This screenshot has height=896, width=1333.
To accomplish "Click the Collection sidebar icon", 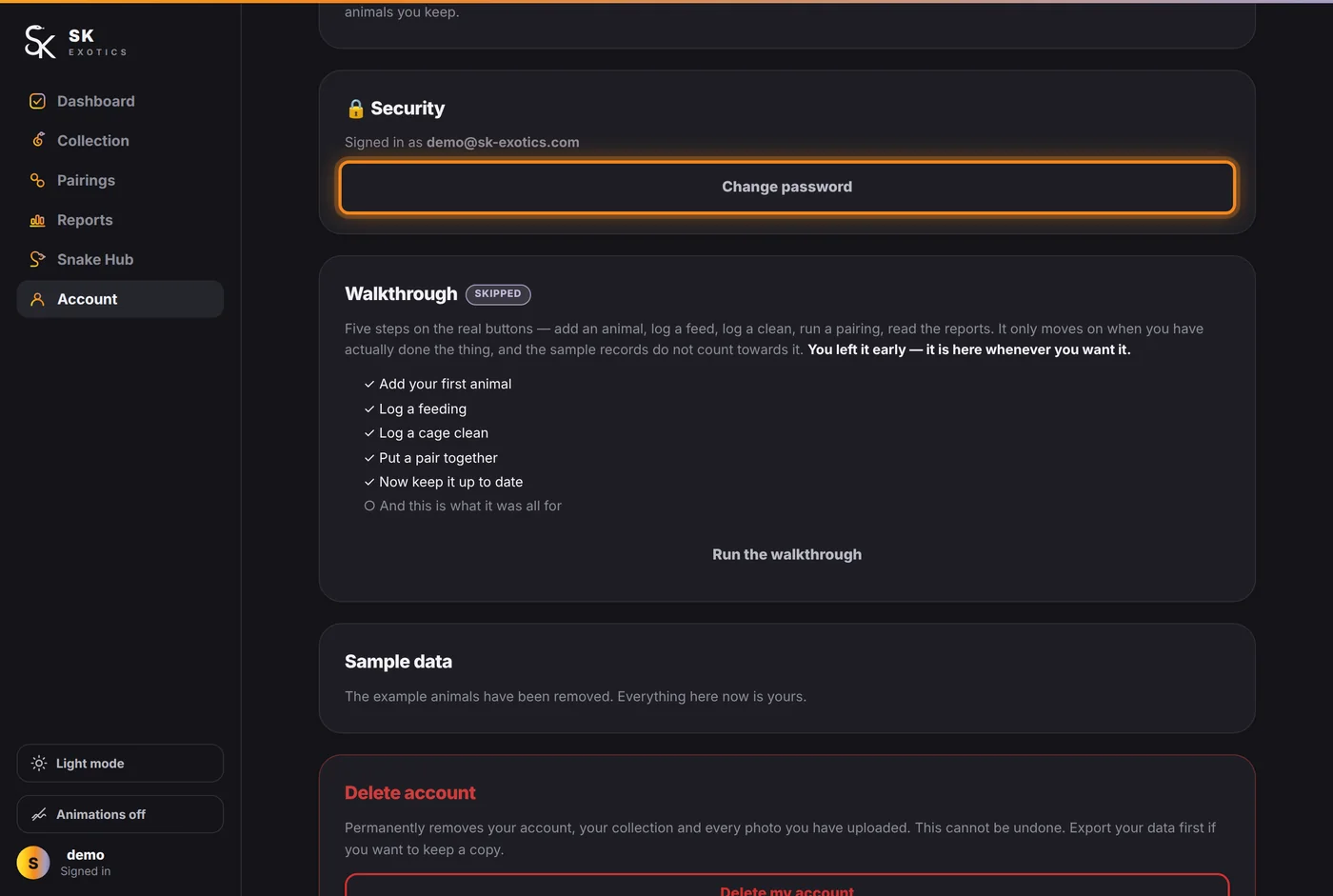I will pyautogui.click(x=37, y=140).
